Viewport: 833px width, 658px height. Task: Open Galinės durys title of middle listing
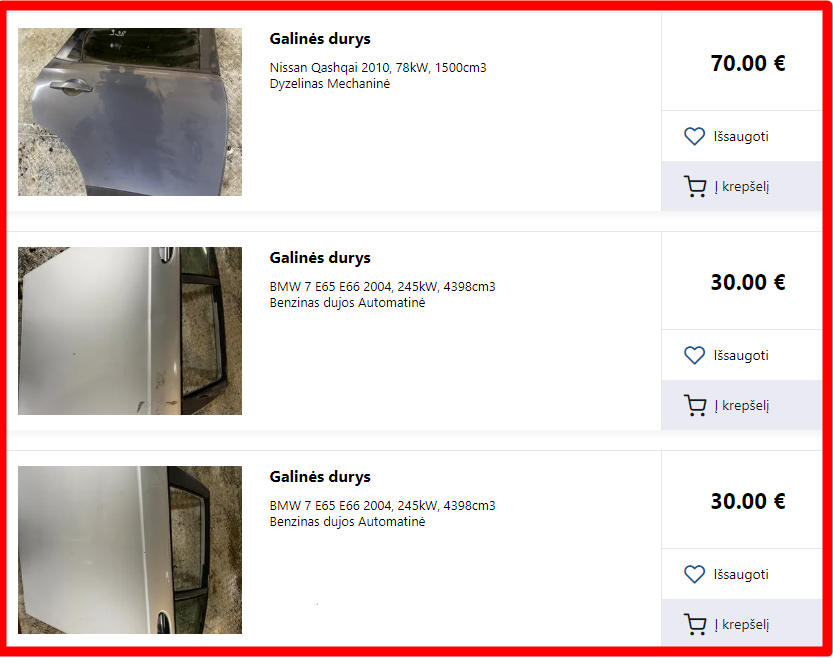click(320, 258)
